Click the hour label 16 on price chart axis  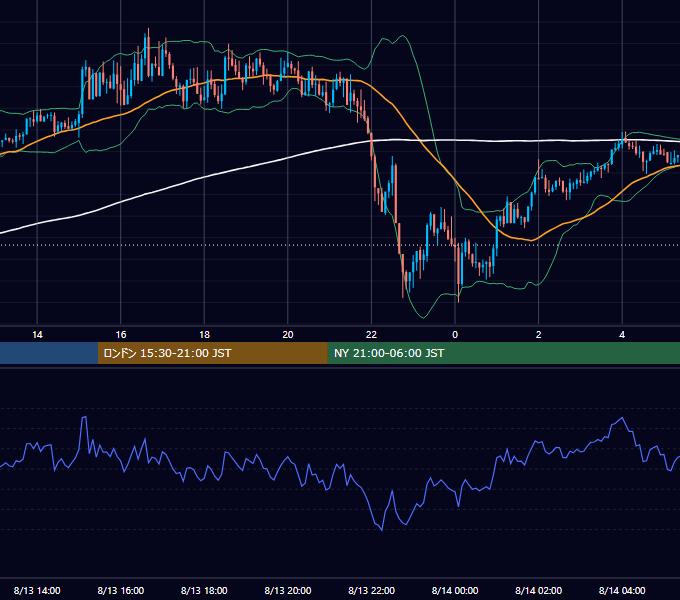pos(121,335)
